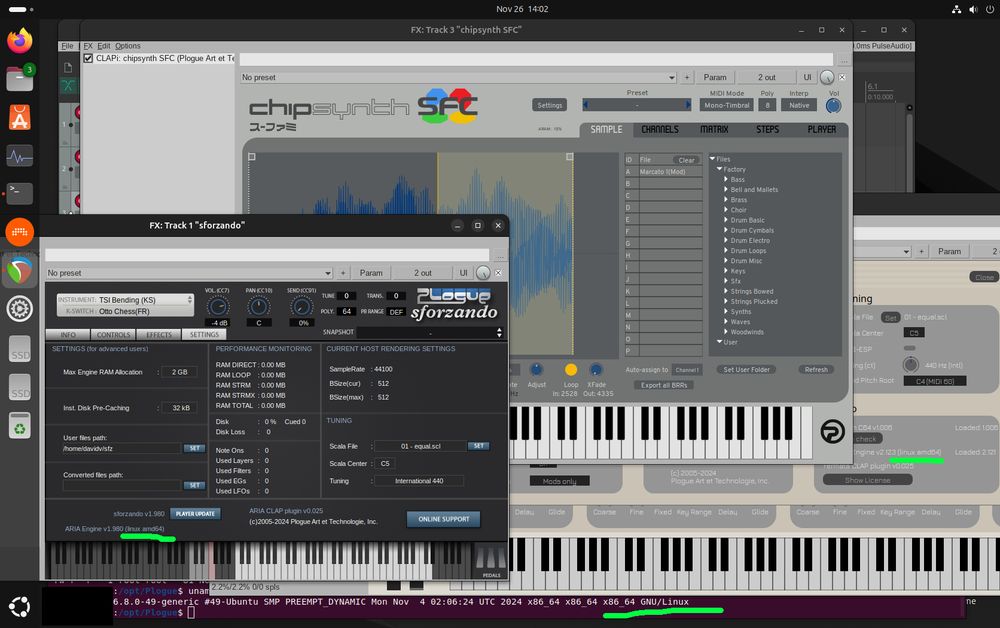
Task: Click the sforzando FX wet/dry mix knob
Action: pyautogui.click(x=483, y=273)
